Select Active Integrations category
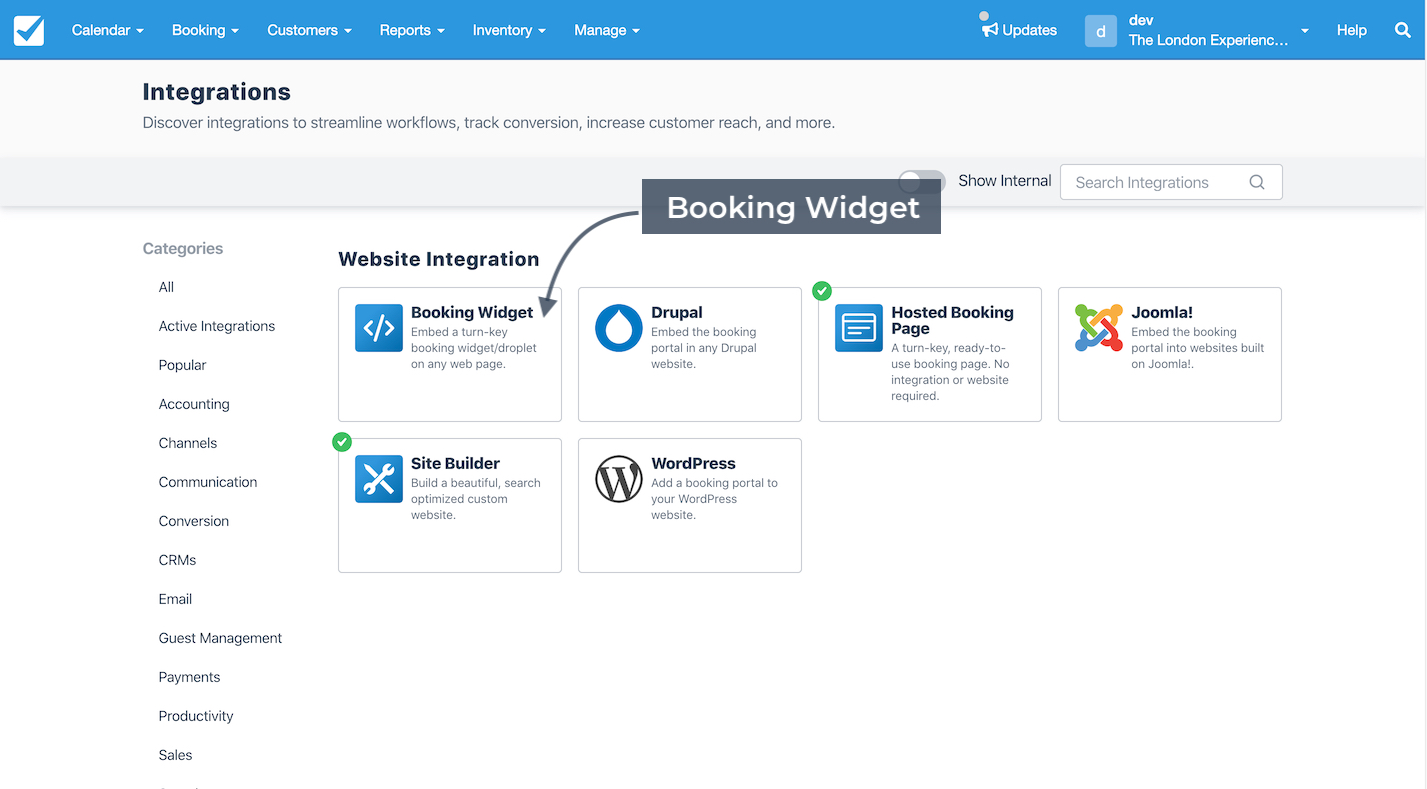This screenshot has height=789, width=1427. tap(217, 326)
